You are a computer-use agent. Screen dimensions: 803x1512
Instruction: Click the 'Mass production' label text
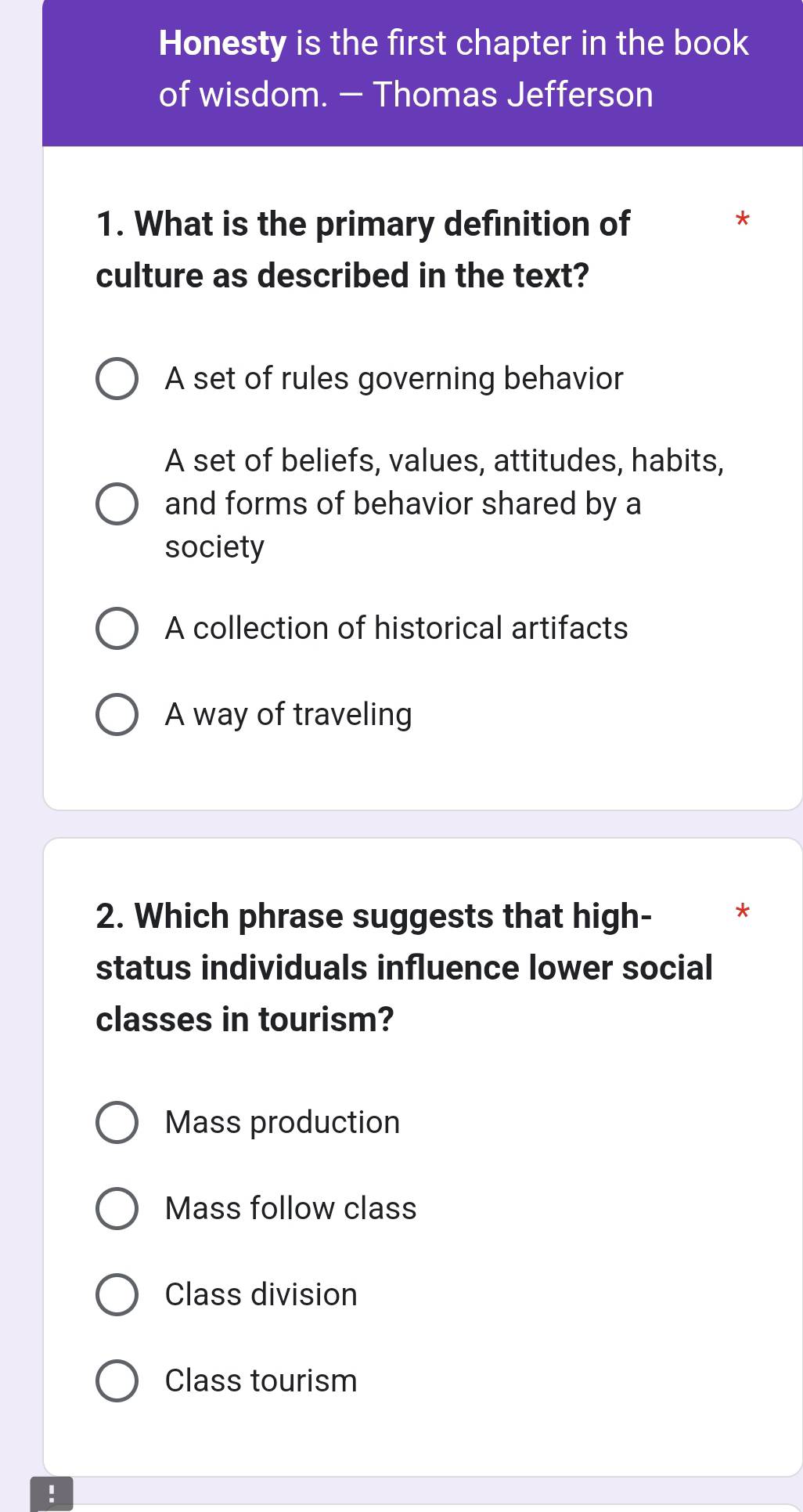coord(283,1123)
